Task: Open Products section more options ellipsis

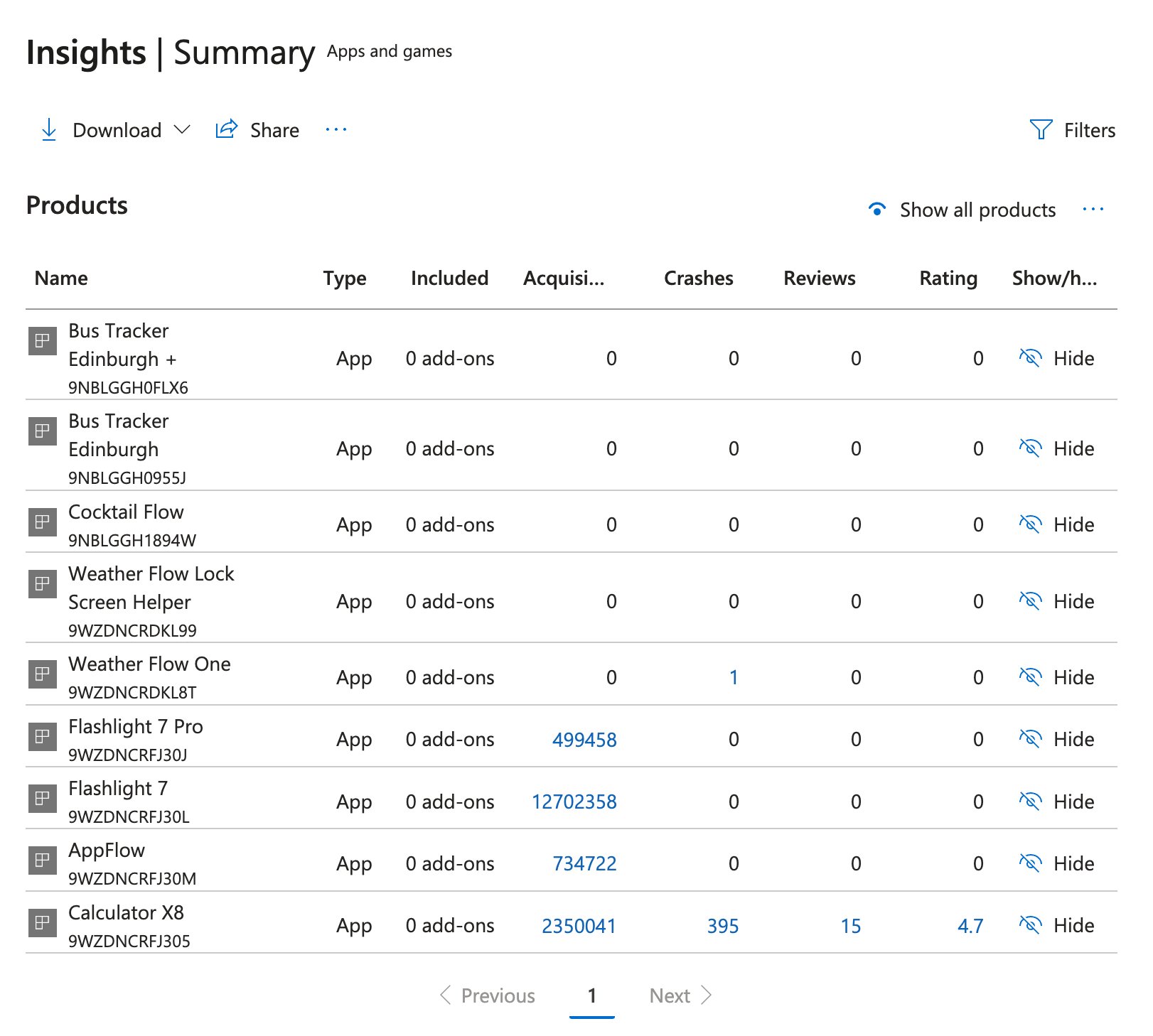Action: pyautogui.click(x=1093, y=210)
